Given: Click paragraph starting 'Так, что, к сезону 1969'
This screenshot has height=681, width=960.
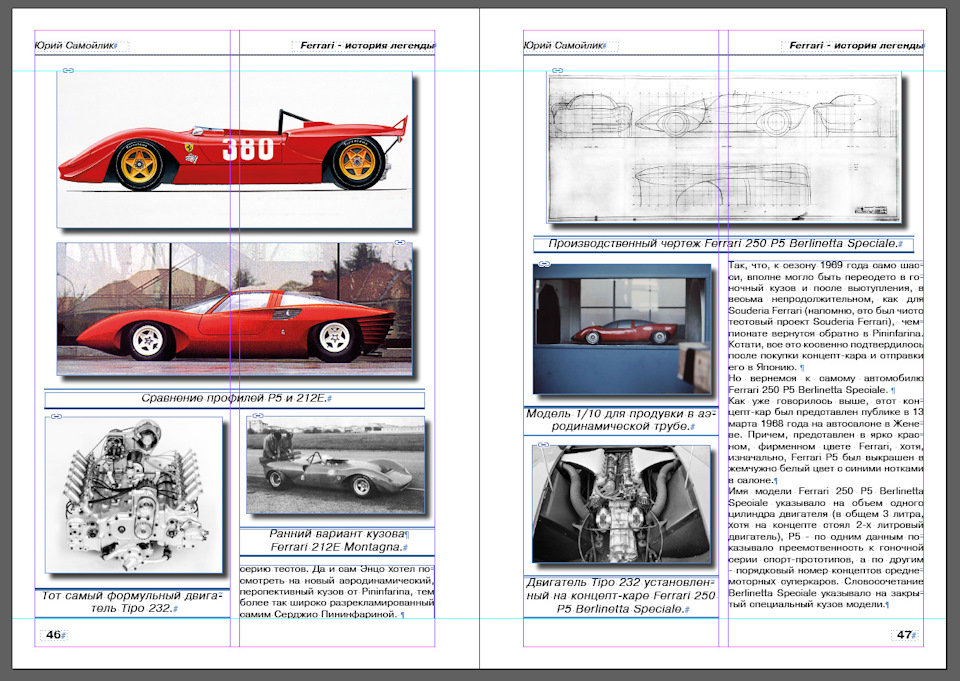Looking at the screenshot, I should tap(826, 316).
